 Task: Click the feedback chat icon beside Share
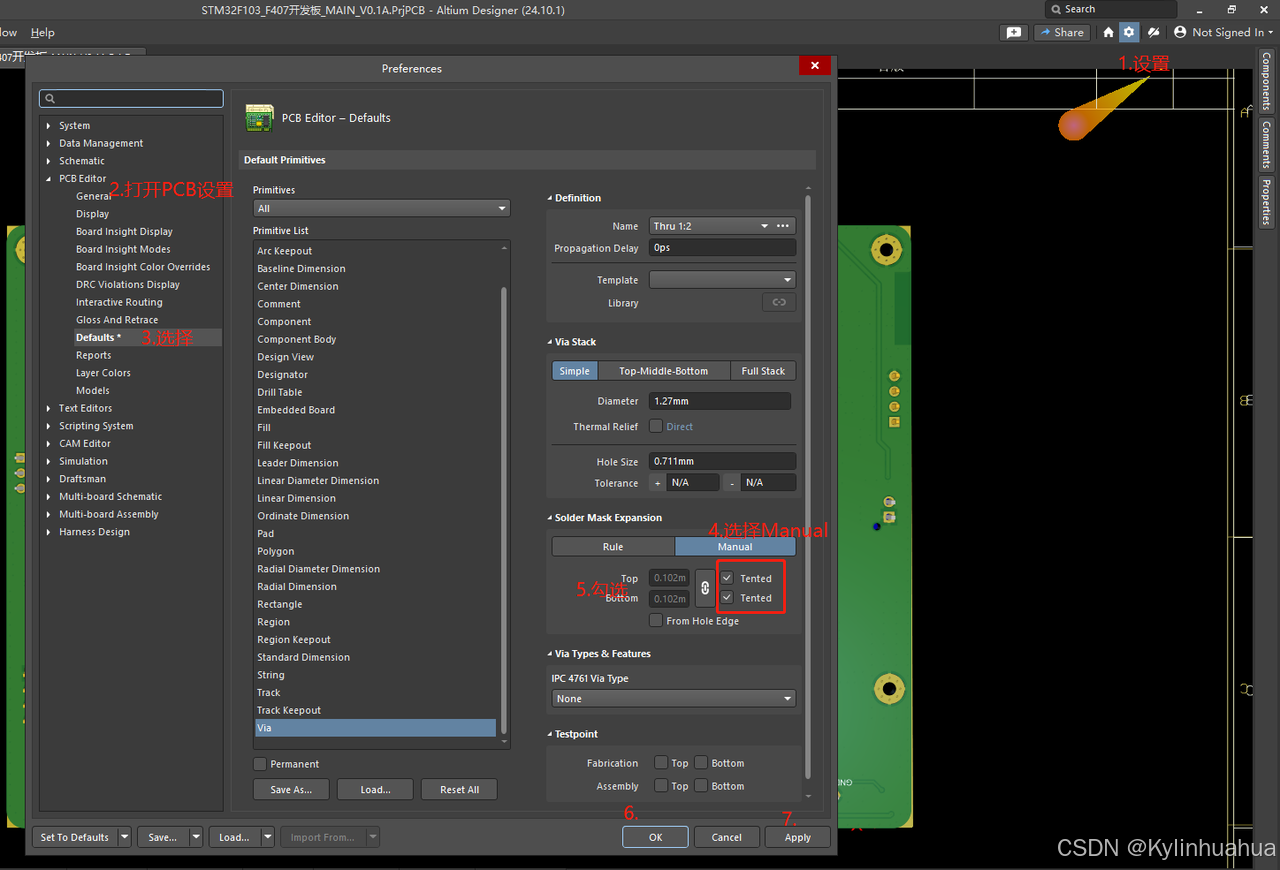coord(1014,32)
